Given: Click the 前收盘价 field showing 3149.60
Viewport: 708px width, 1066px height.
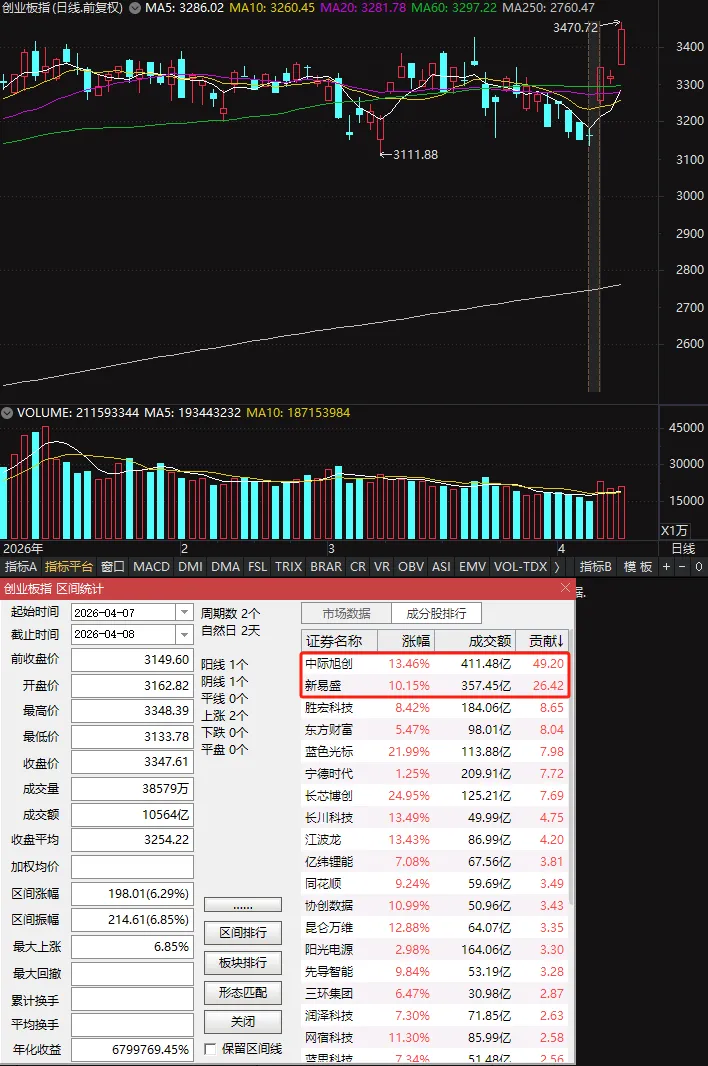Looking at the screenshot, I should coord(132,659).
